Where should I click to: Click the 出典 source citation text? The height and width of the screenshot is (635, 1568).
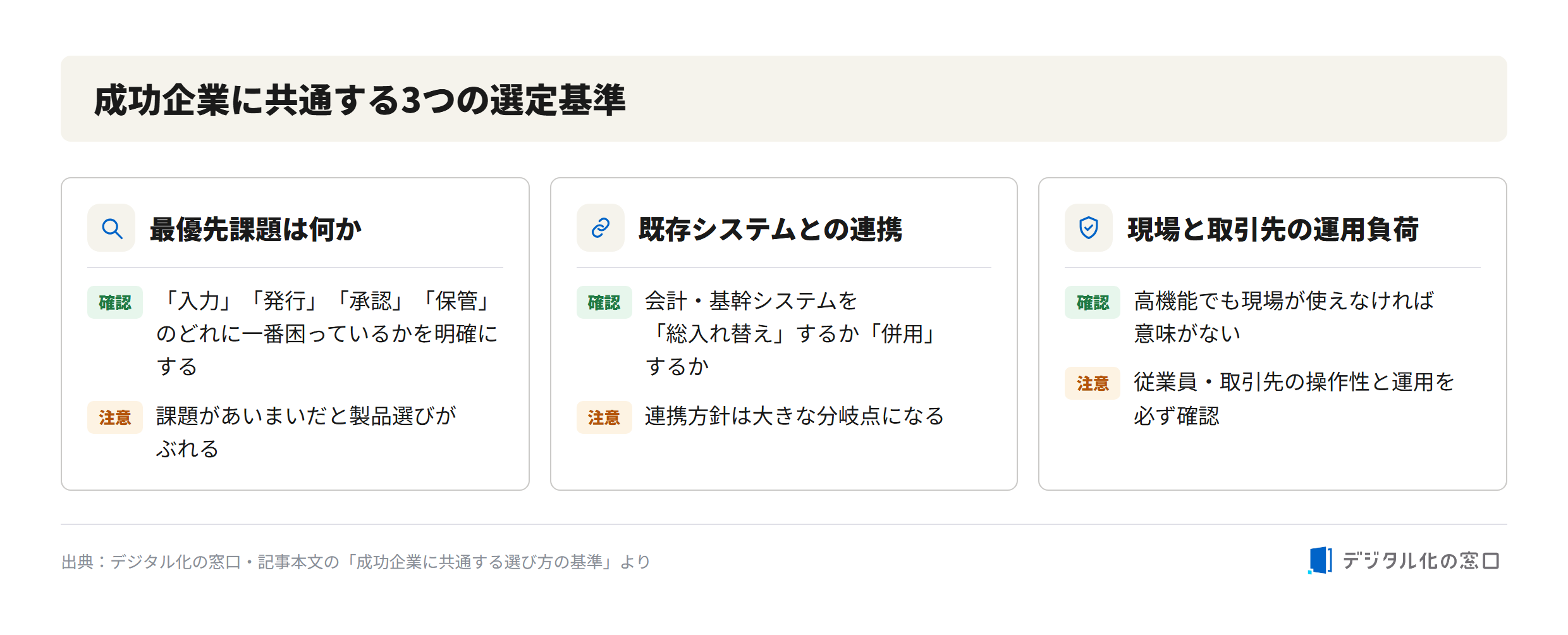click(x=356, y=562)
